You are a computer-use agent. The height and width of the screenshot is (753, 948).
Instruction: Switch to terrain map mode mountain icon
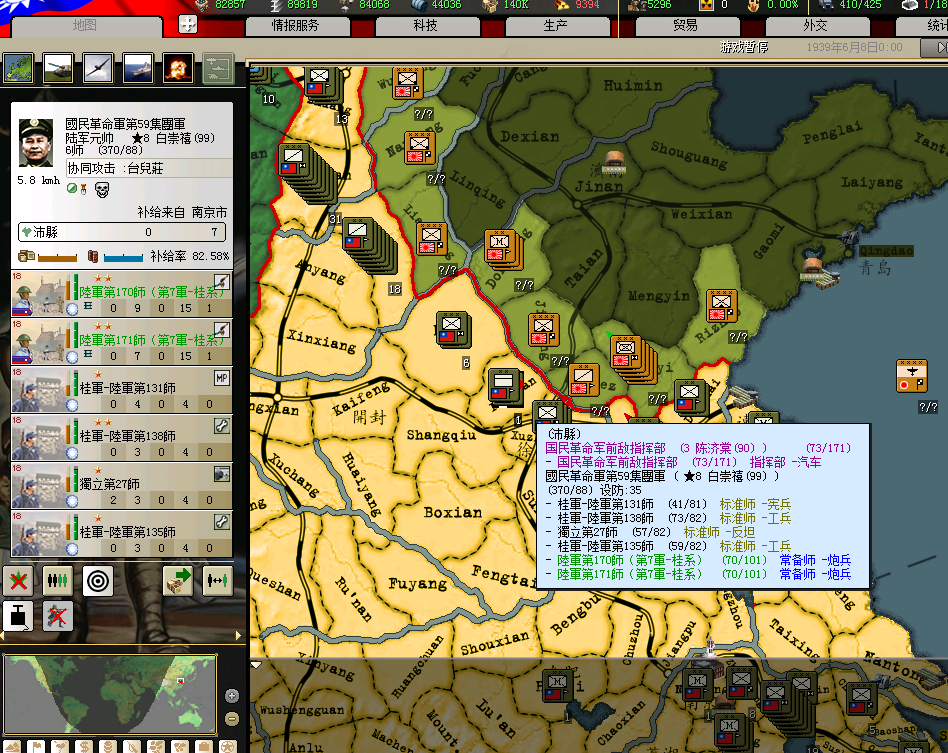pyautogui.click(x=12, y=747)
